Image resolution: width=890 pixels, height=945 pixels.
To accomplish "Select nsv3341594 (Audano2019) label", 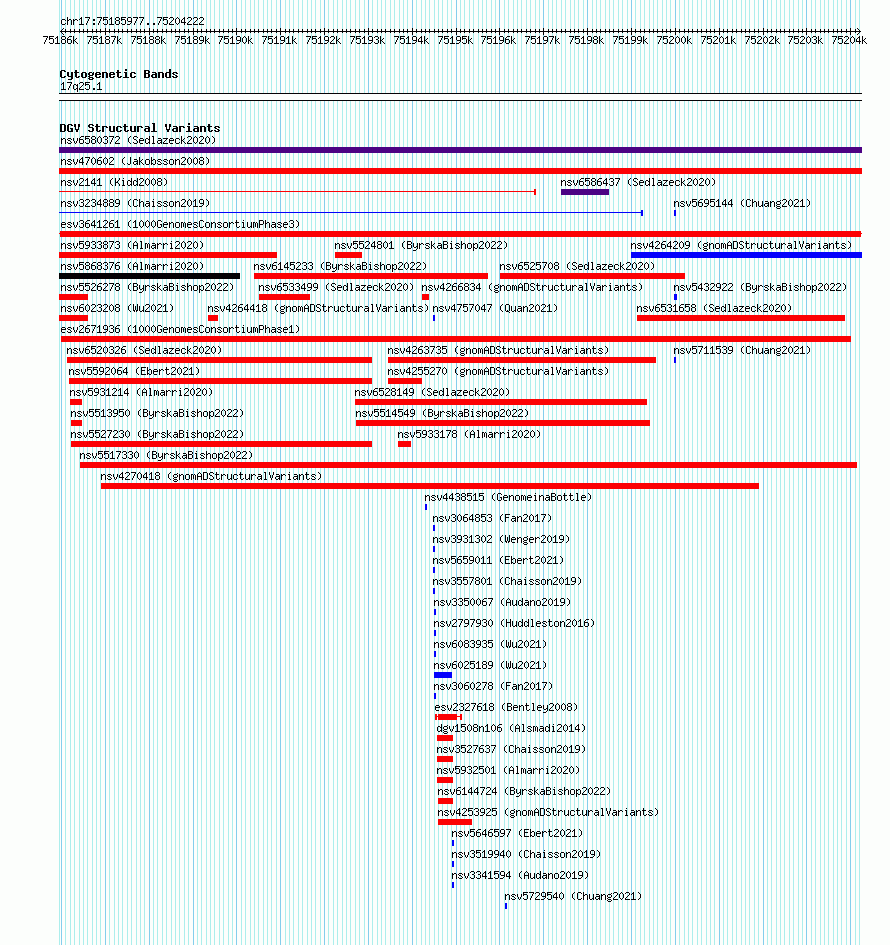I will pyautogui.click(x=520, y=876).
